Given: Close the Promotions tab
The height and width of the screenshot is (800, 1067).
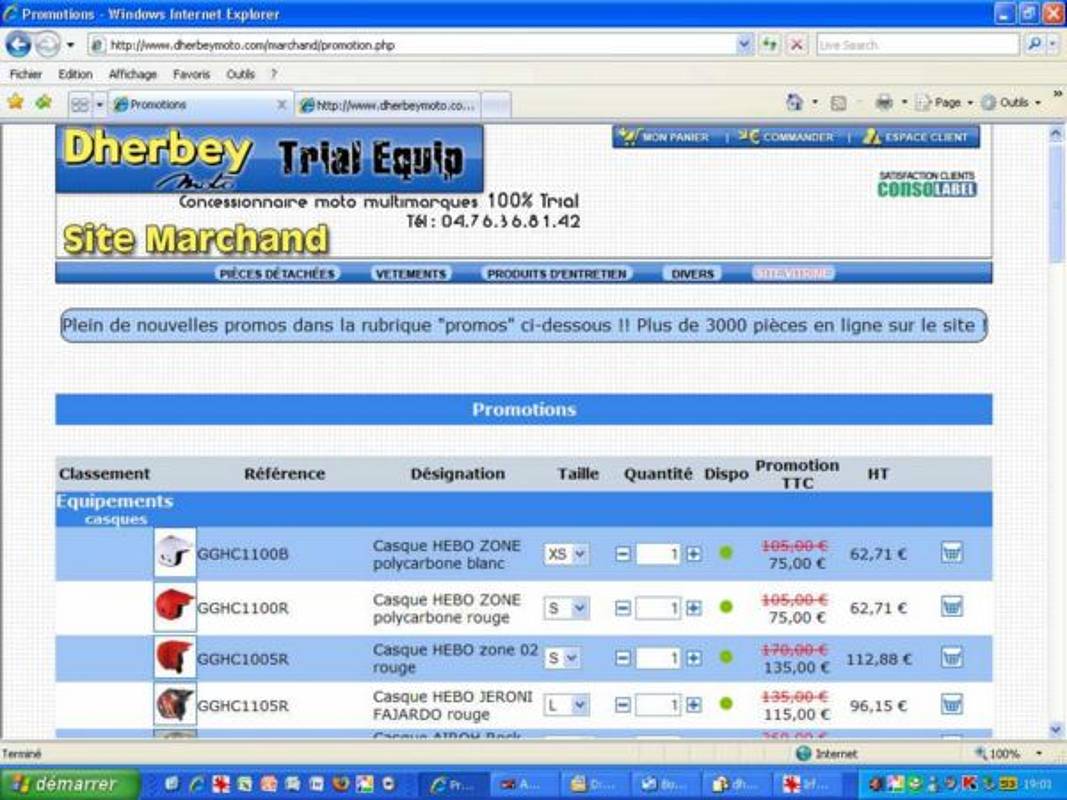Looking at the screenshot, I should point(281,105).
